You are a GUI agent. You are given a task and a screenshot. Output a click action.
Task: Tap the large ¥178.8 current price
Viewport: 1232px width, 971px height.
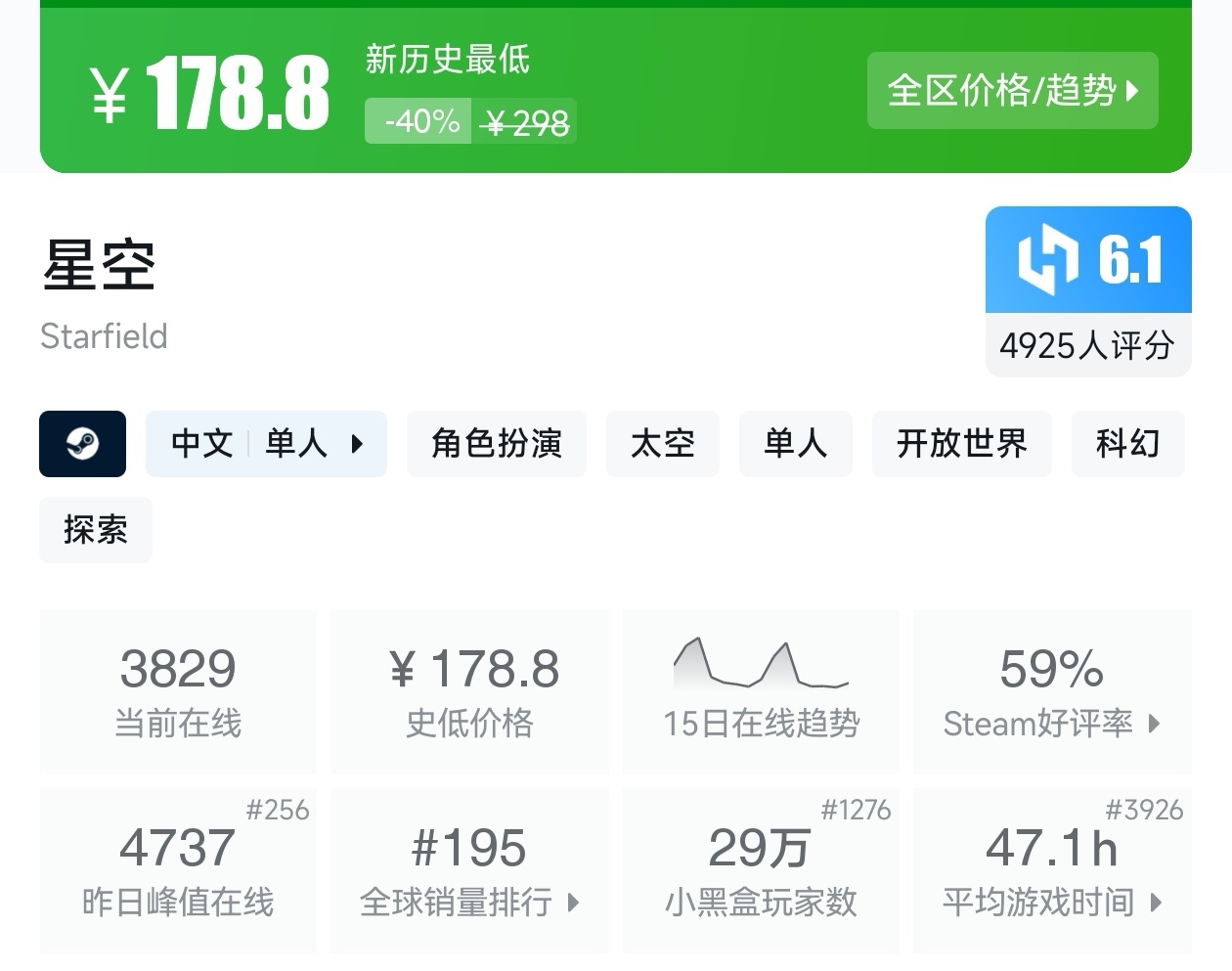[211, 93]
